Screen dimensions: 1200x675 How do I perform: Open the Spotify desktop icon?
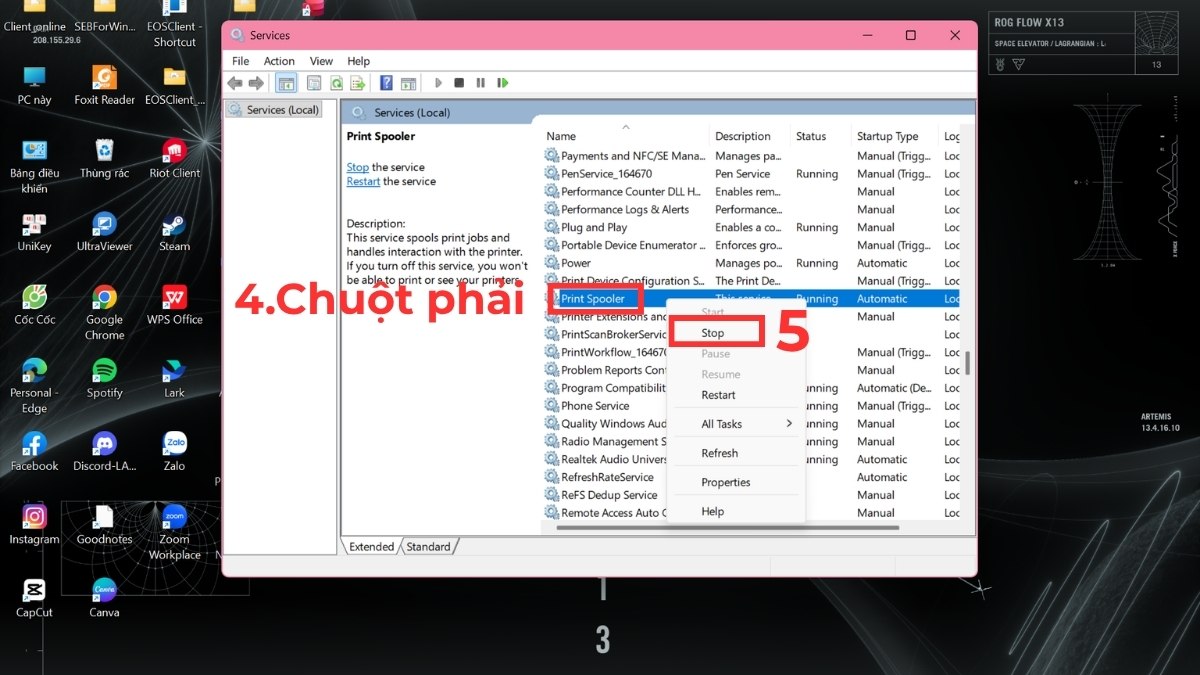tap(104, 376)
